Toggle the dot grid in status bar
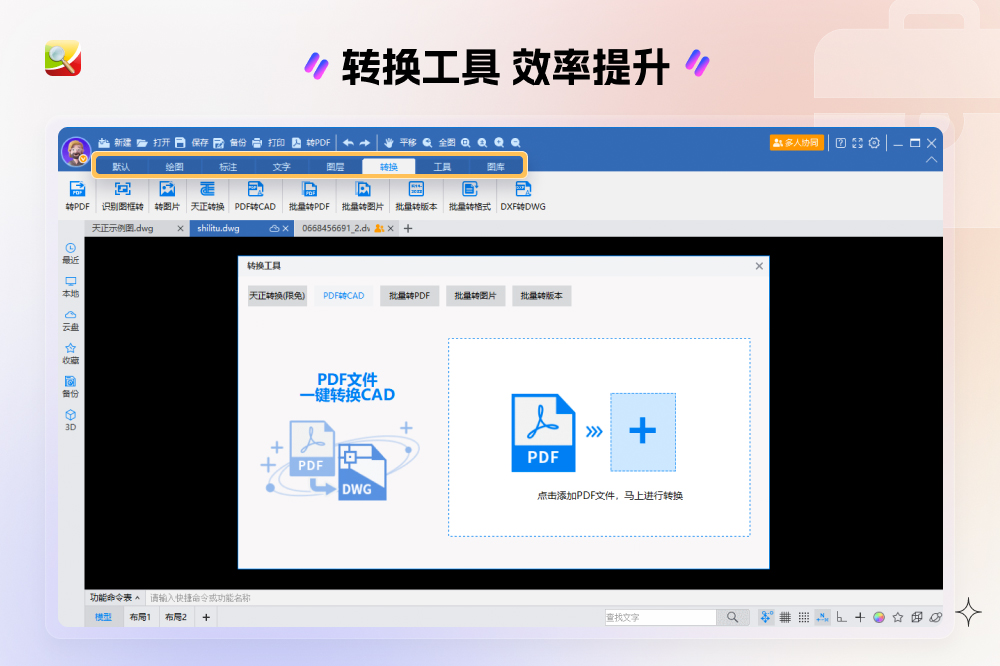This screenshot has height=666, width=1000. pos(804,617)
